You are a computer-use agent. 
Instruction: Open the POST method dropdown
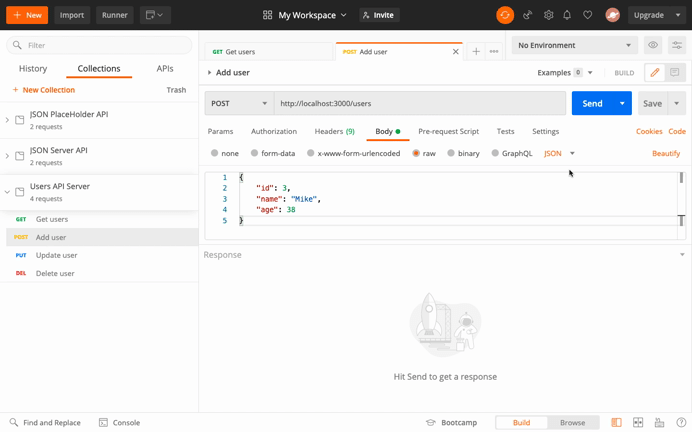tap(239, 103)
